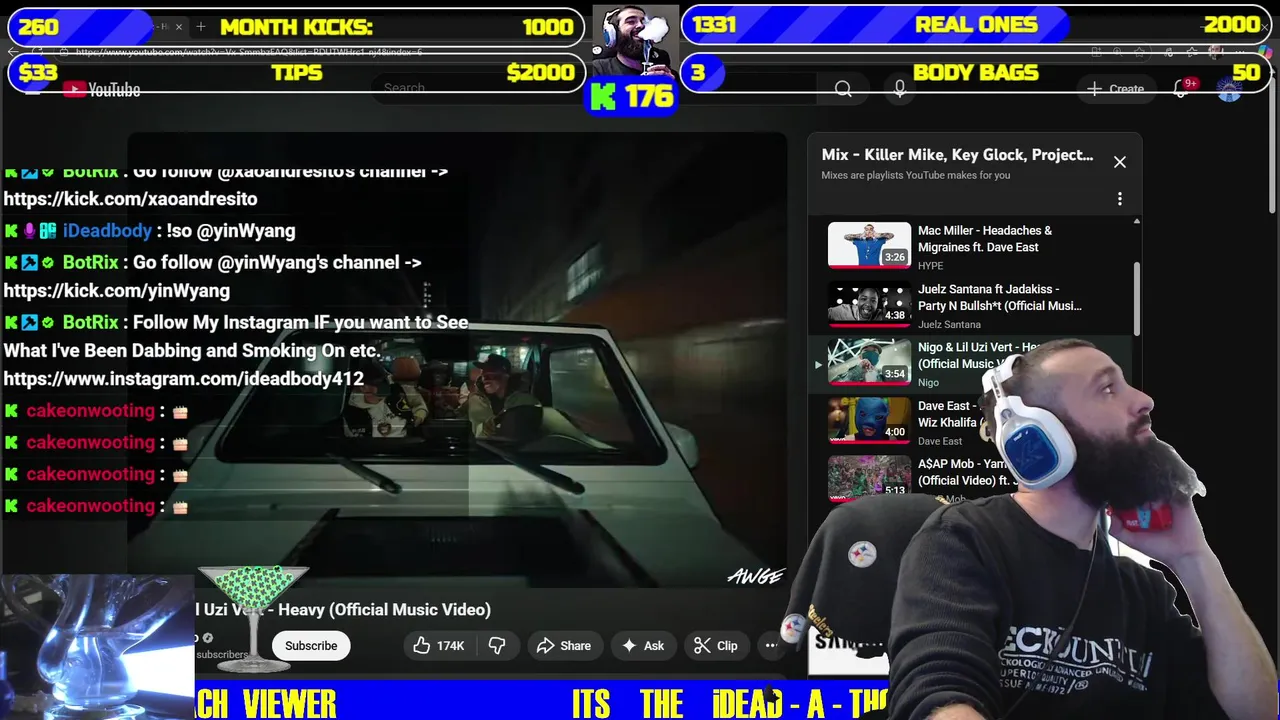Play A$AP Mob Yamborghini video thumbnail
Viewport: 1280px width, 720px height.
tap(869, 478)
